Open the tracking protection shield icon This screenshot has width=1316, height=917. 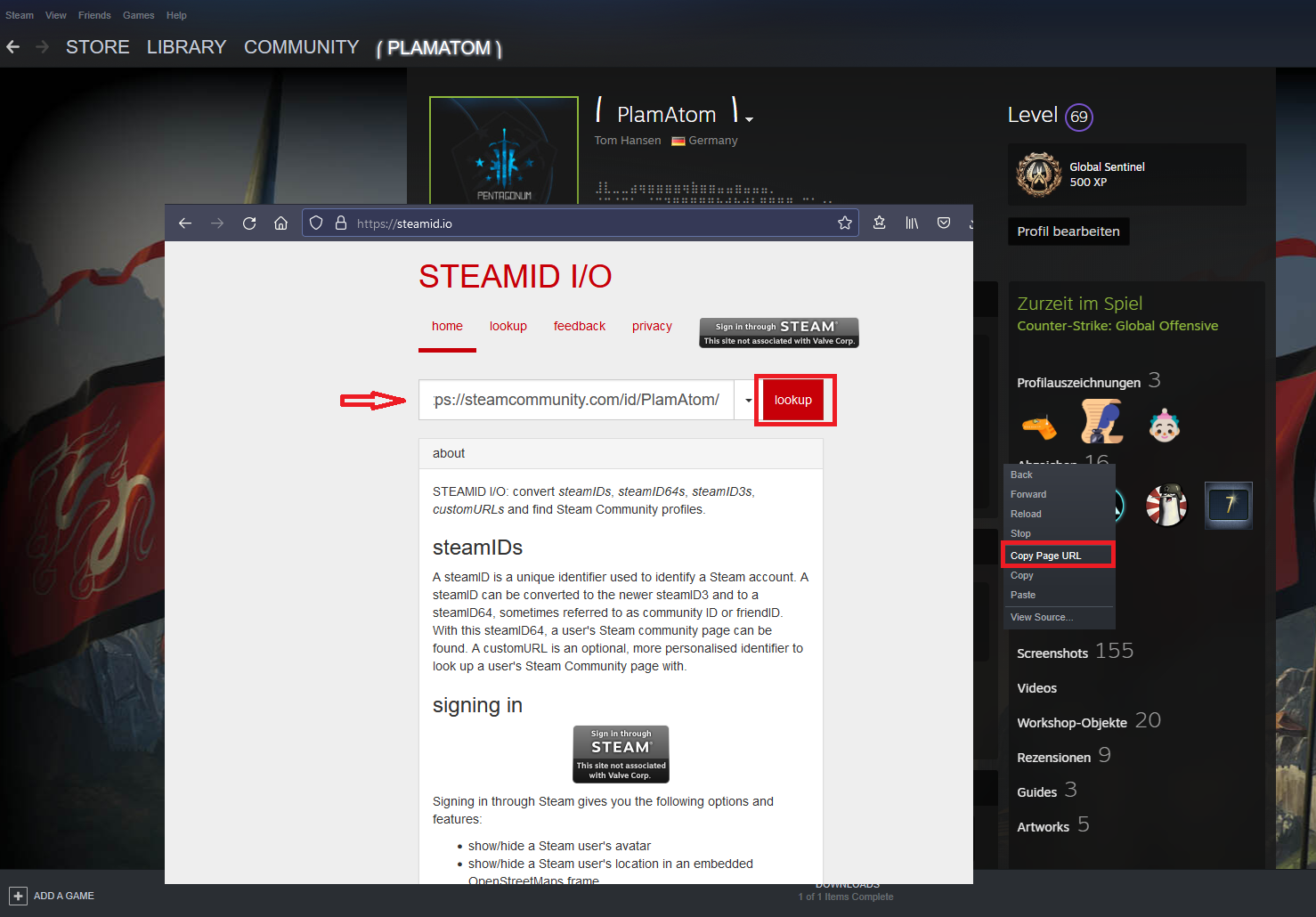316,223
